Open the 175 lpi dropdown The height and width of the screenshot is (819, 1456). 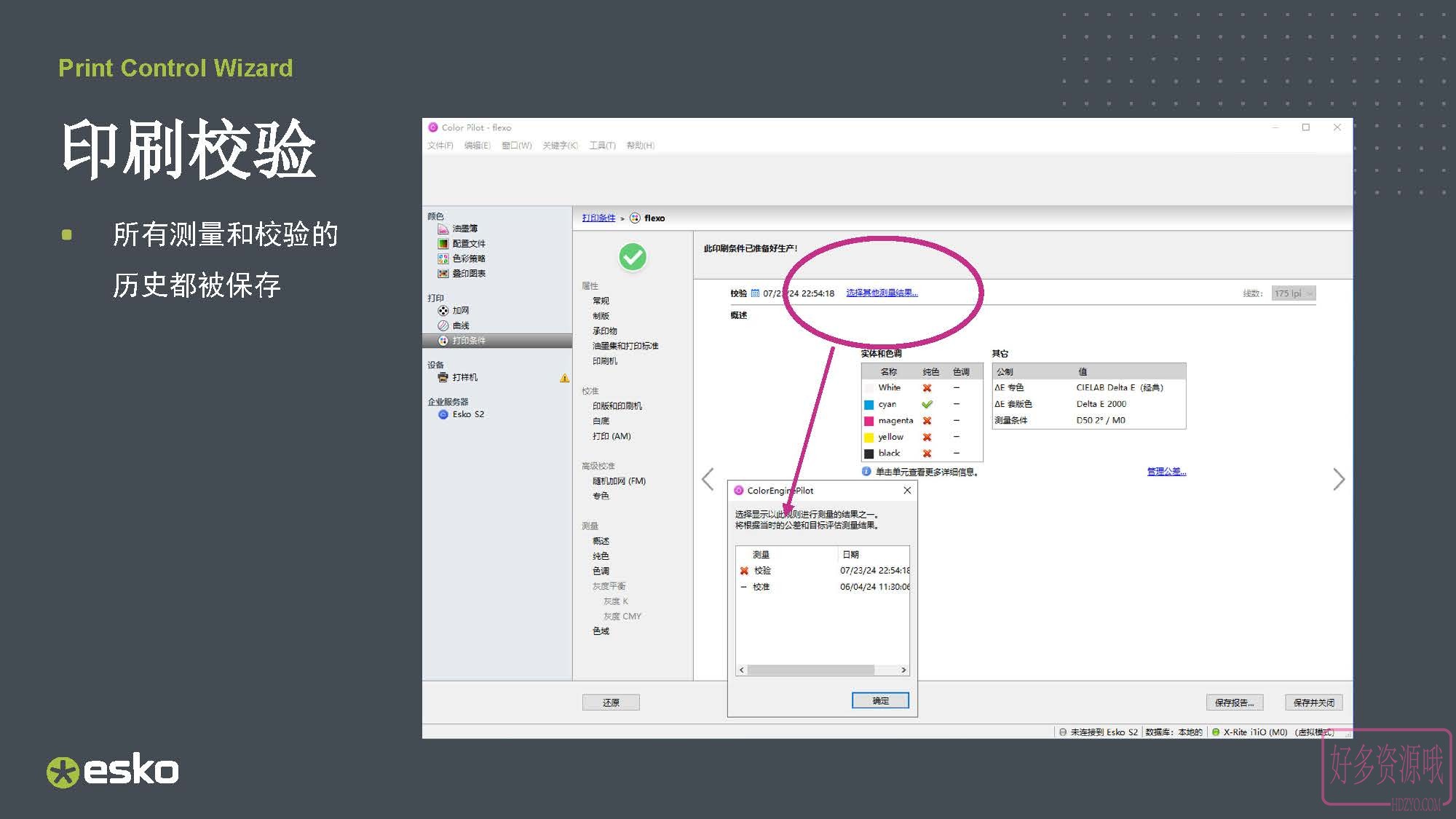[x=1294, y=293]
